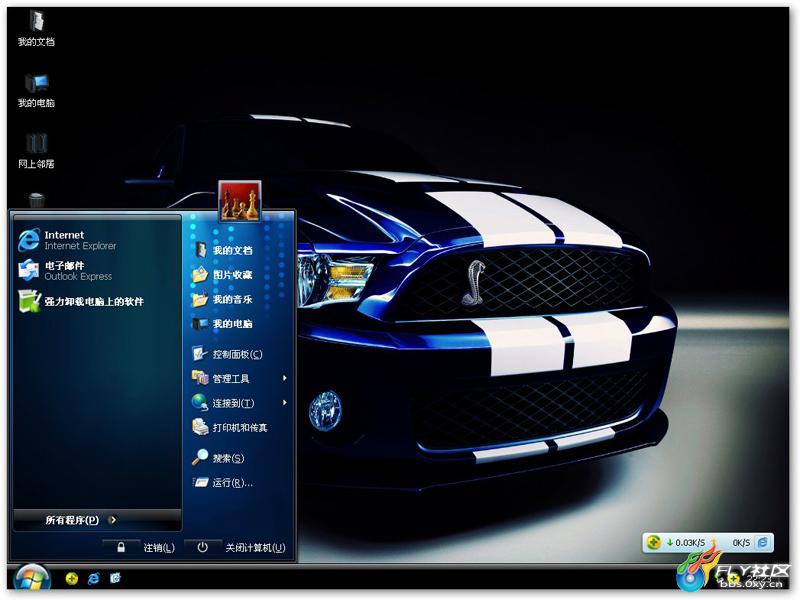The height and width of the screenshot is (600, 800).
Task: Open 打印机和传真 from the Start menu
Action: pyautogui.click(x=230, y=427)
